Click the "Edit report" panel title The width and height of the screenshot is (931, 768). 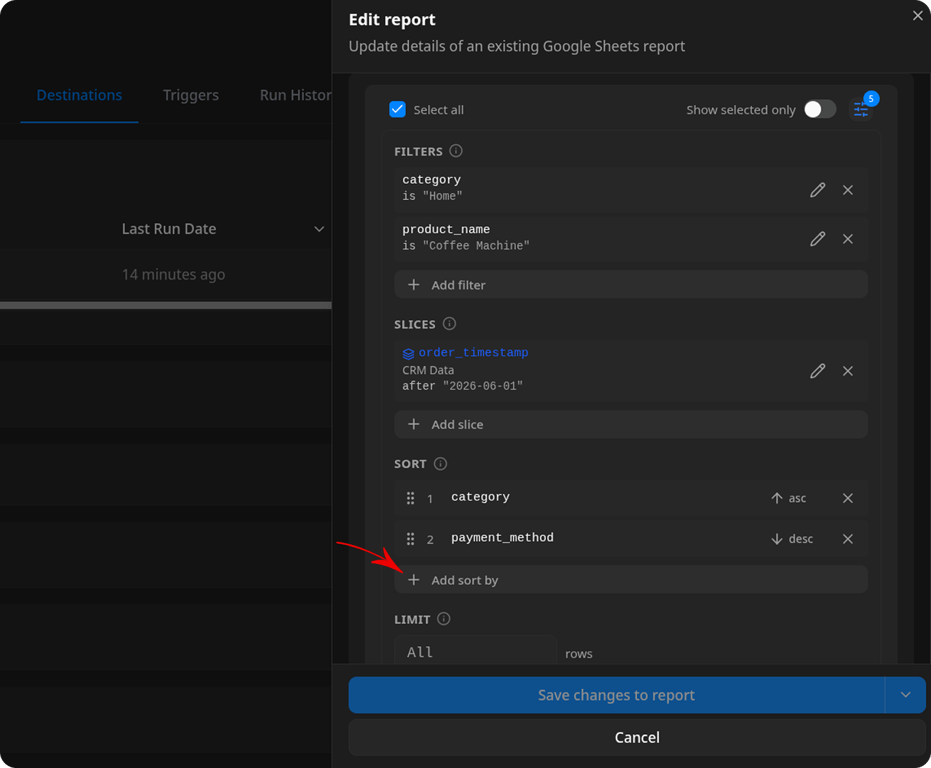392,20
